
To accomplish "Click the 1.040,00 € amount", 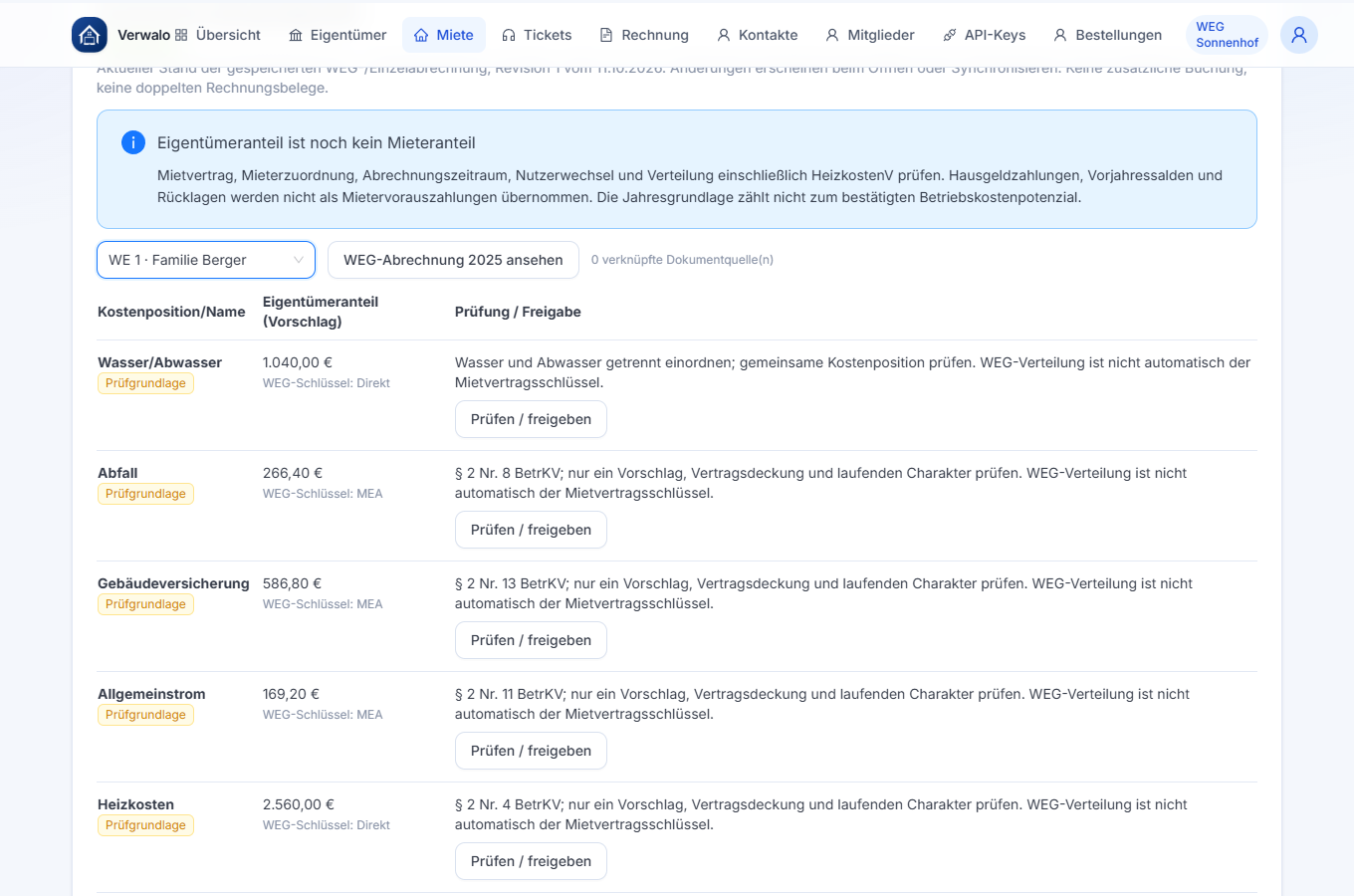I will pyautogui.click(x=298, y=362).
